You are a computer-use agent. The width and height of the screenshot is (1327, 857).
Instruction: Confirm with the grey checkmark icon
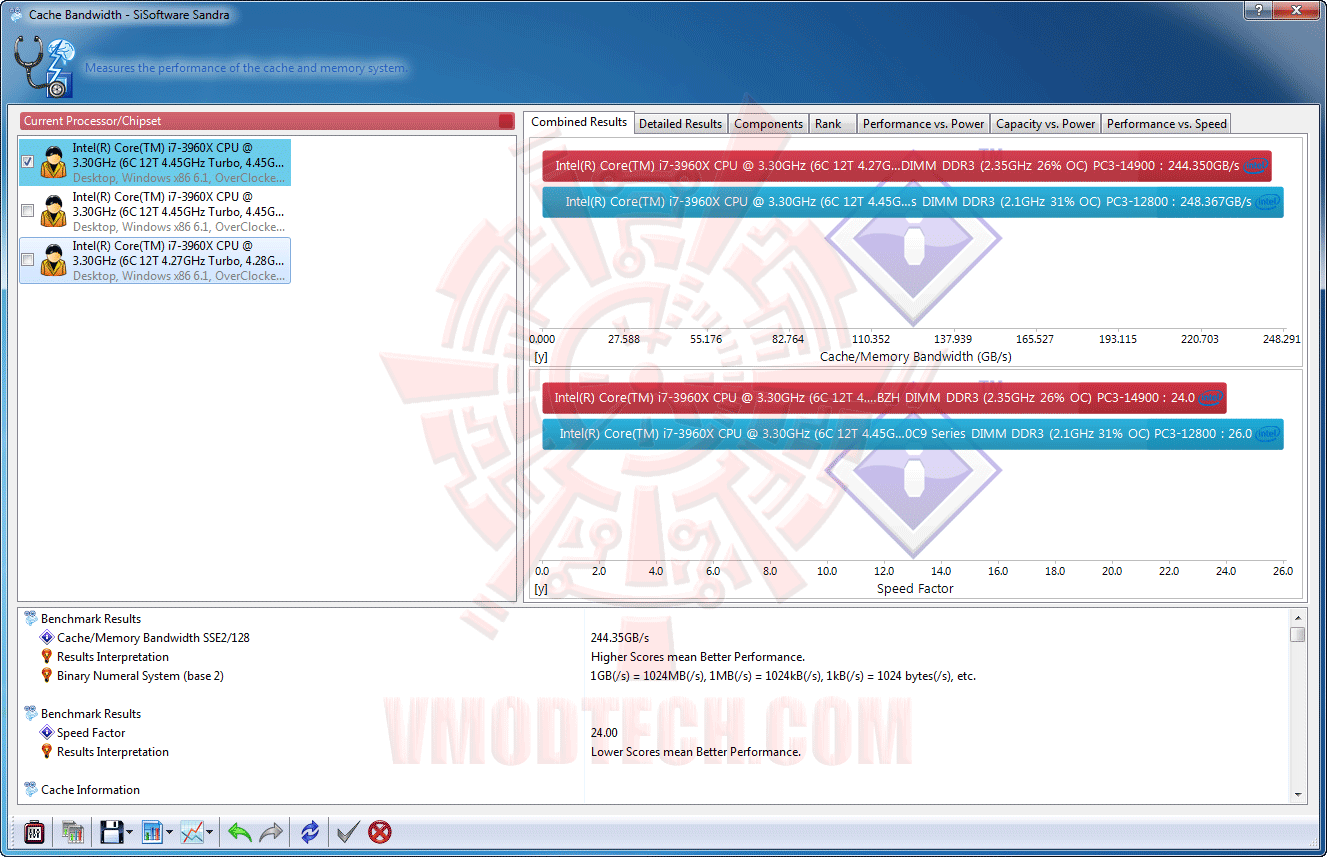click(347, 831)
